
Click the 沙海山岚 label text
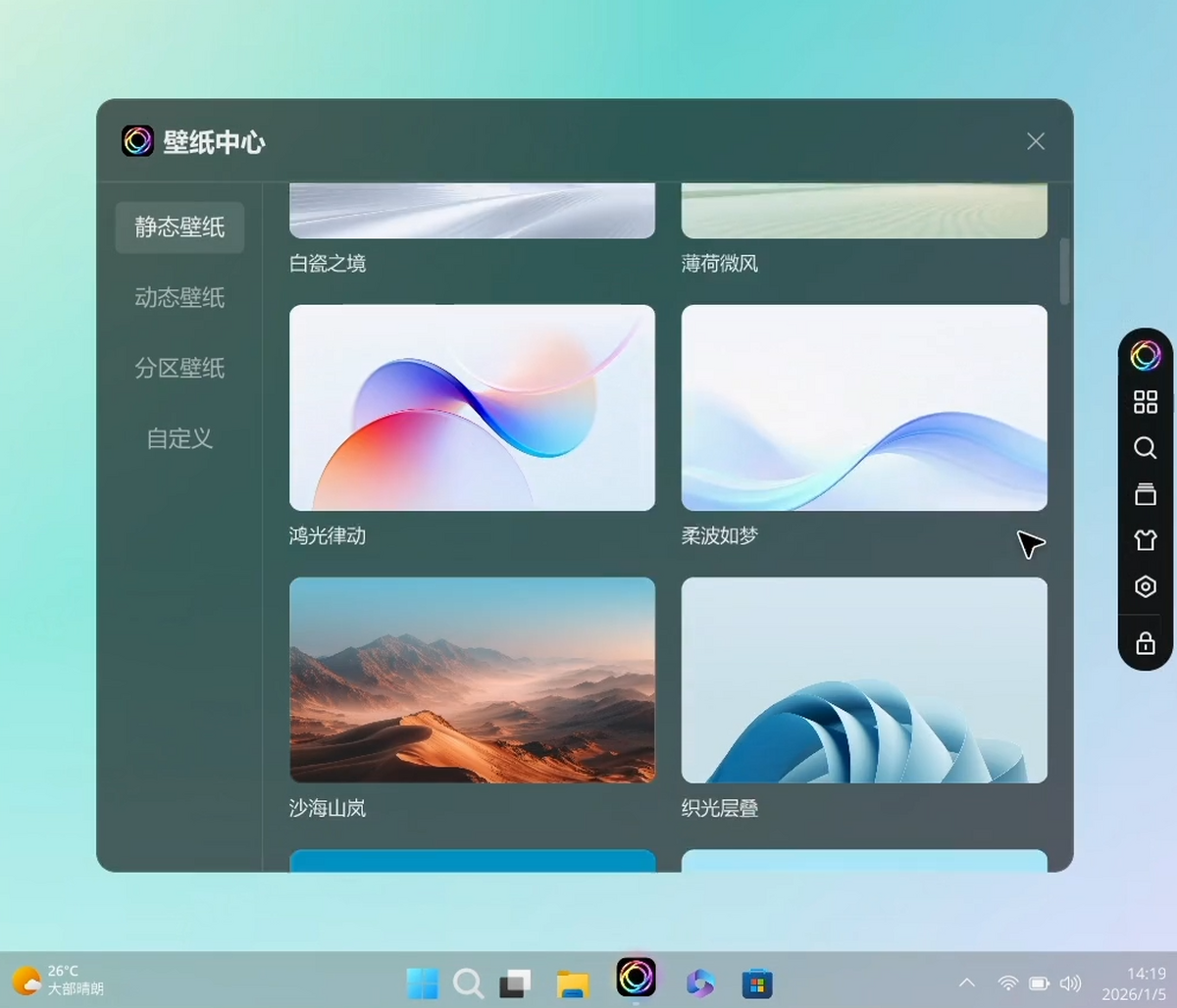[x=328, y=809]
